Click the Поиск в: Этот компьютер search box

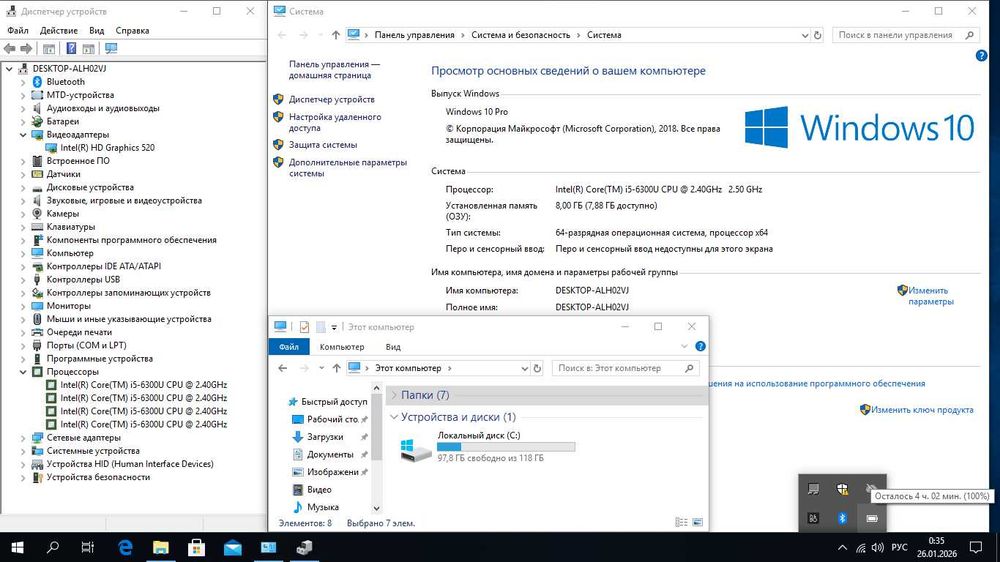tap(626, 368)
